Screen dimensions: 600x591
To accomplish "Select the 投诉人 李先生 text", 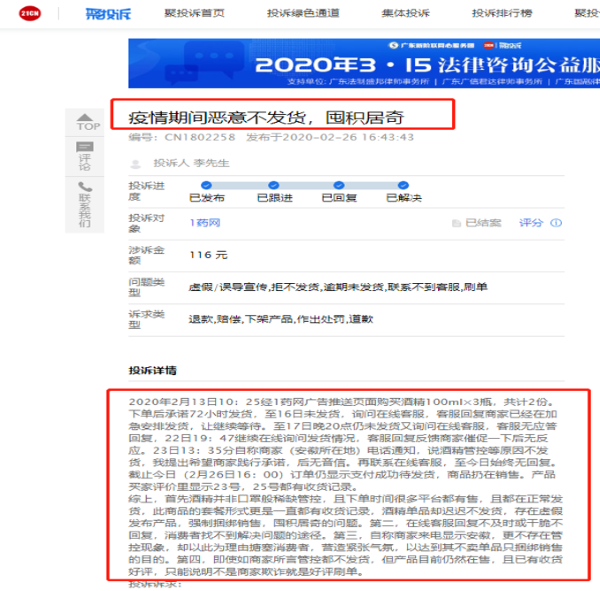I will click(191, 163).
